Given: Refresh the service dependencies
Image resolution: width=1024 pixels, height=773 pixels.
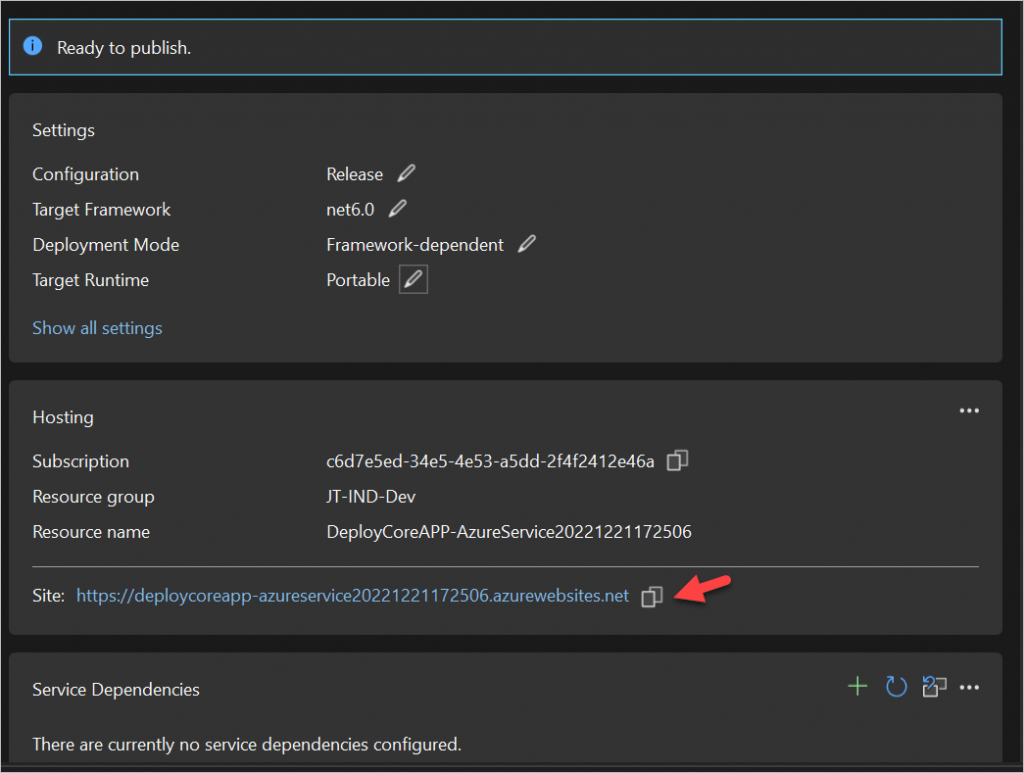Looking at the screenshot, I should pyautogui.click(x=896, y=687).
